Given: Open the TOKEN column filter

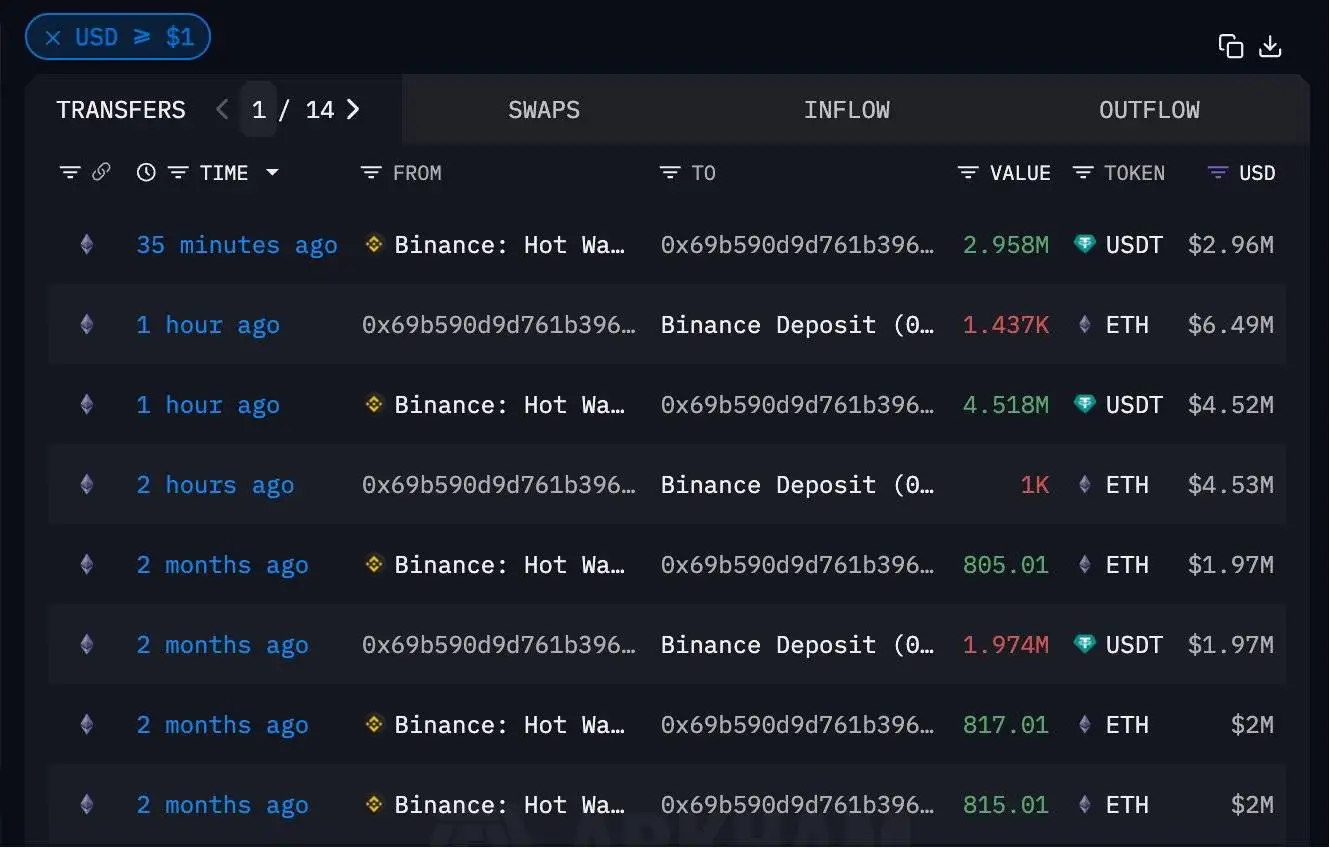Looking at the screenshot, I should 1082,173.
